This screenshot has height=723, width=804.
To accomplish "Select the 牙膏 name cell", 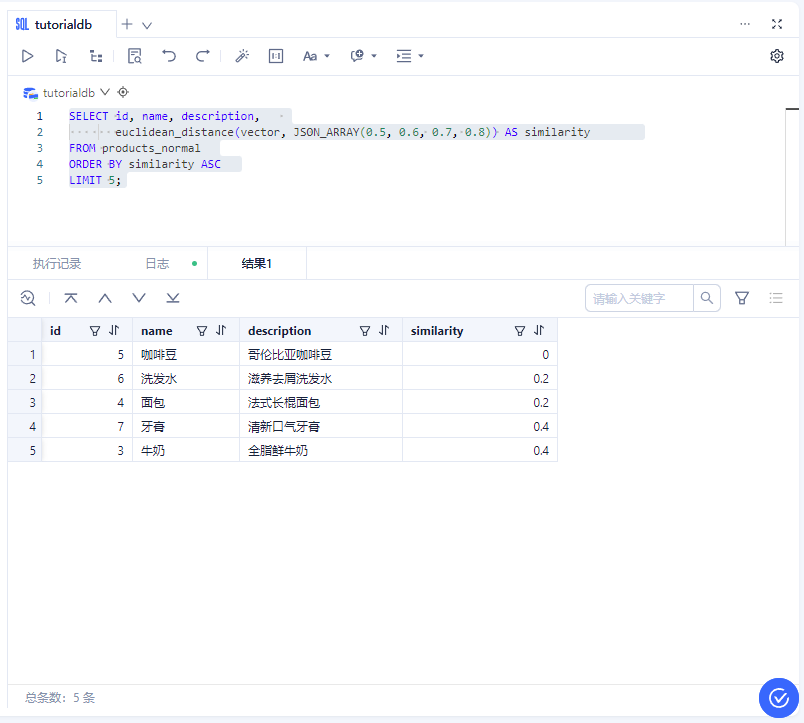I will coord(186,427).
